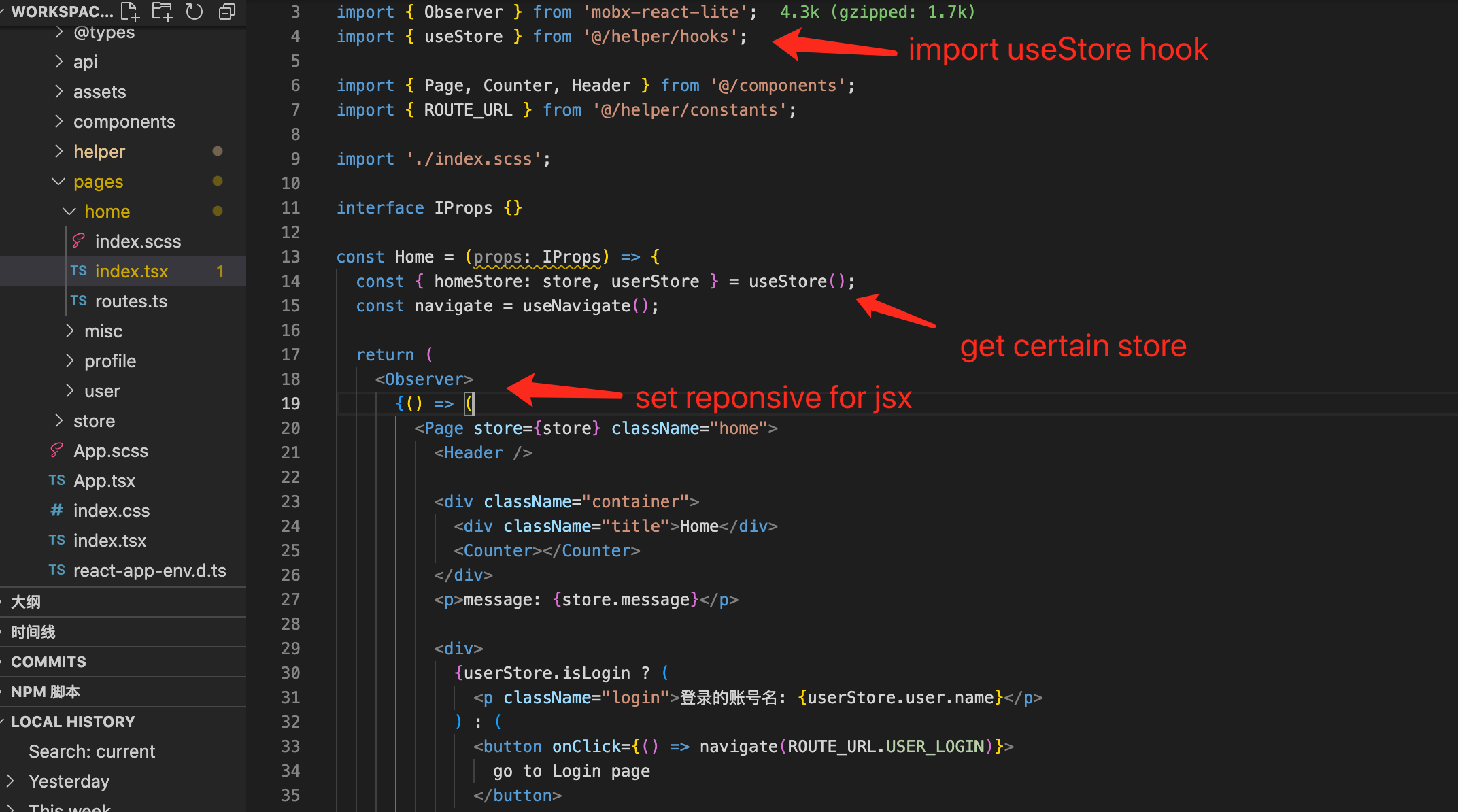Click the Search: current history entry
Viewport: 1458px width, 812px height.
[92, 751]
